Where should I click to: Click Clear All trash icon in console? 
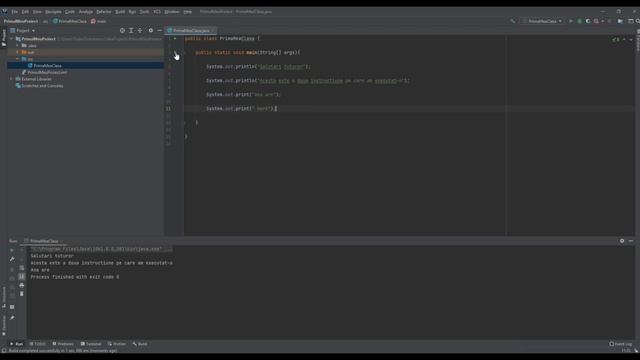tap(22, 294)
